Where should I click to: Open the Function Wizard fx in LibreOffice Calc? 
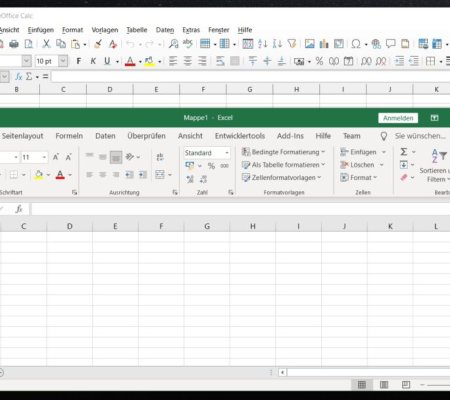point(19,77)
